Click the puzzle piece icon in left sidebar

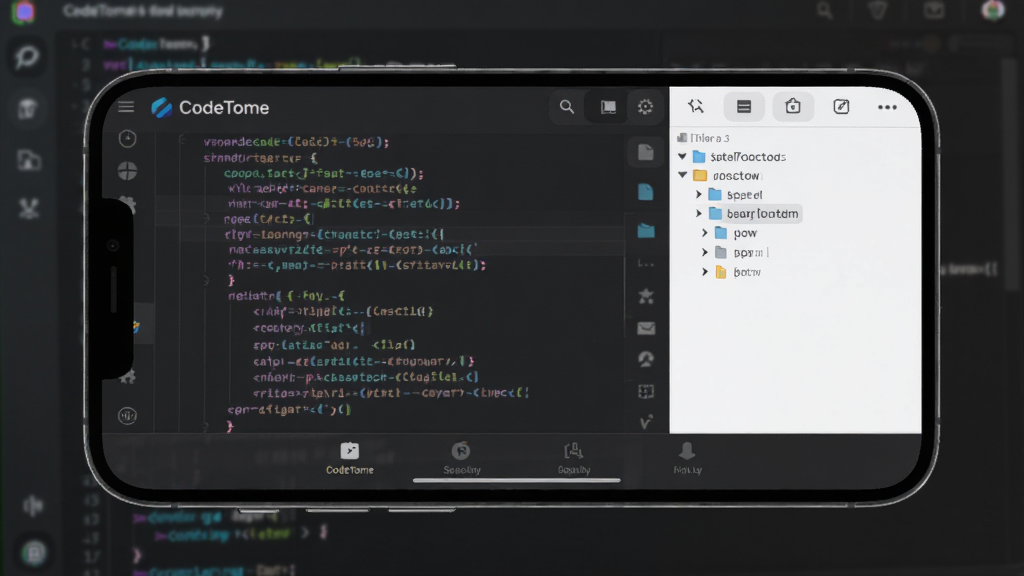(x=128, y=206)
